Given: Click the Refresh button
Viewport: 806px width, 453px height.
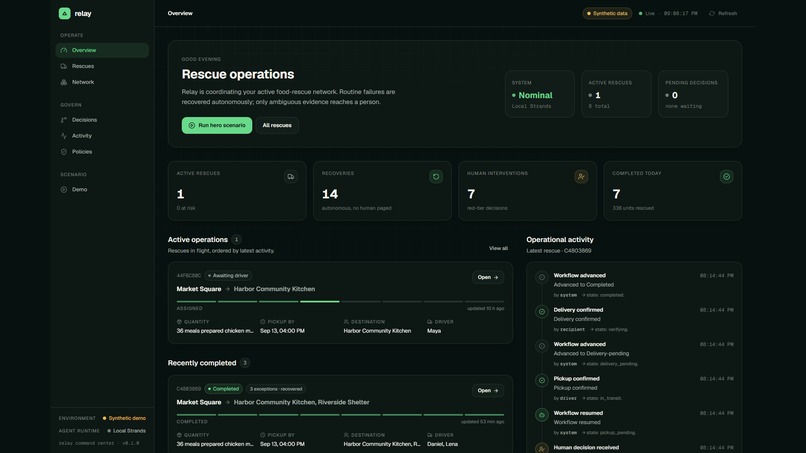Looking at the screenshot, I should 723,13.
